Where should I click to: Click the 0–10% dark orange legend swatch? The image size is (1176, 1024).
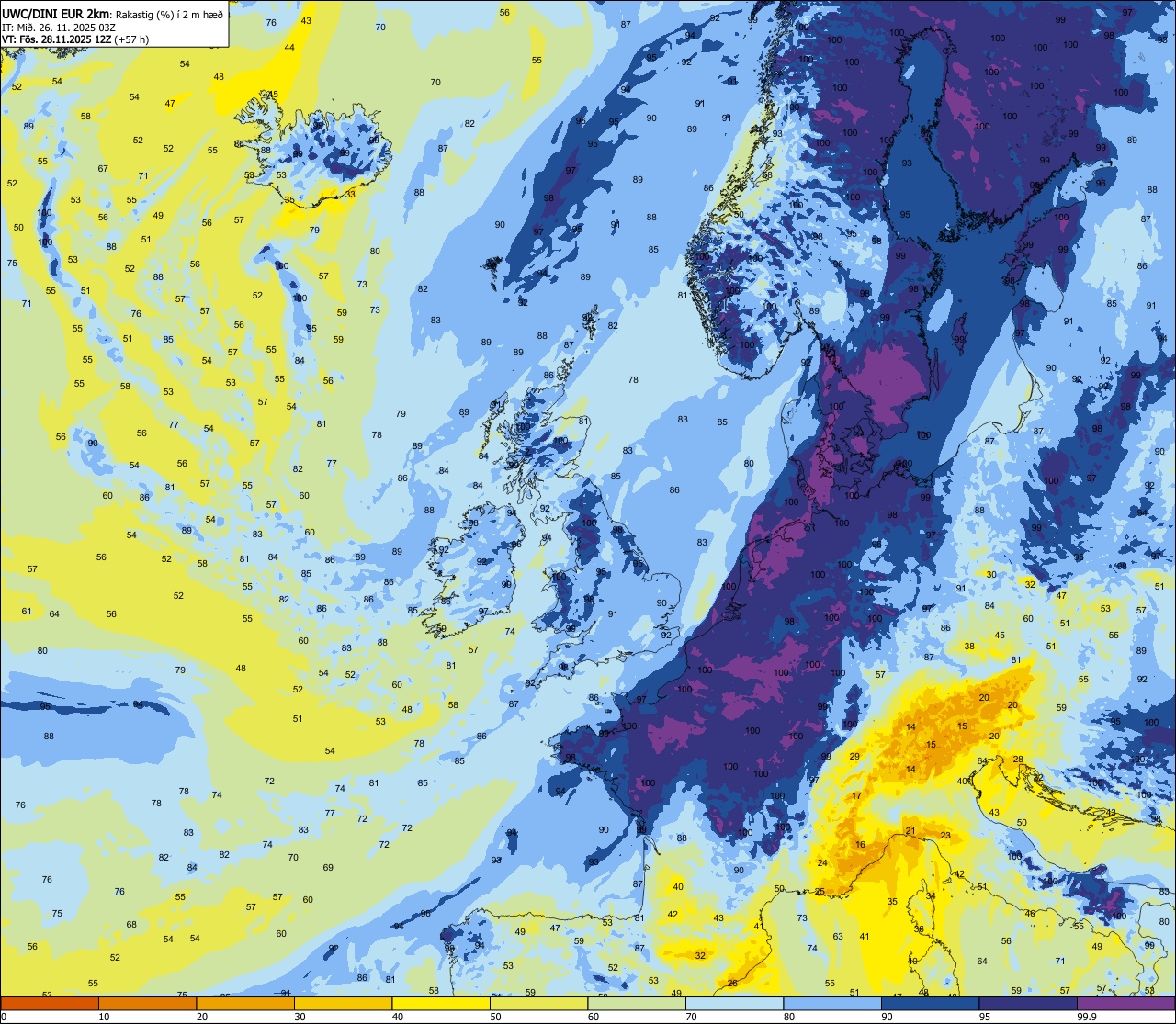[50, 1004]
